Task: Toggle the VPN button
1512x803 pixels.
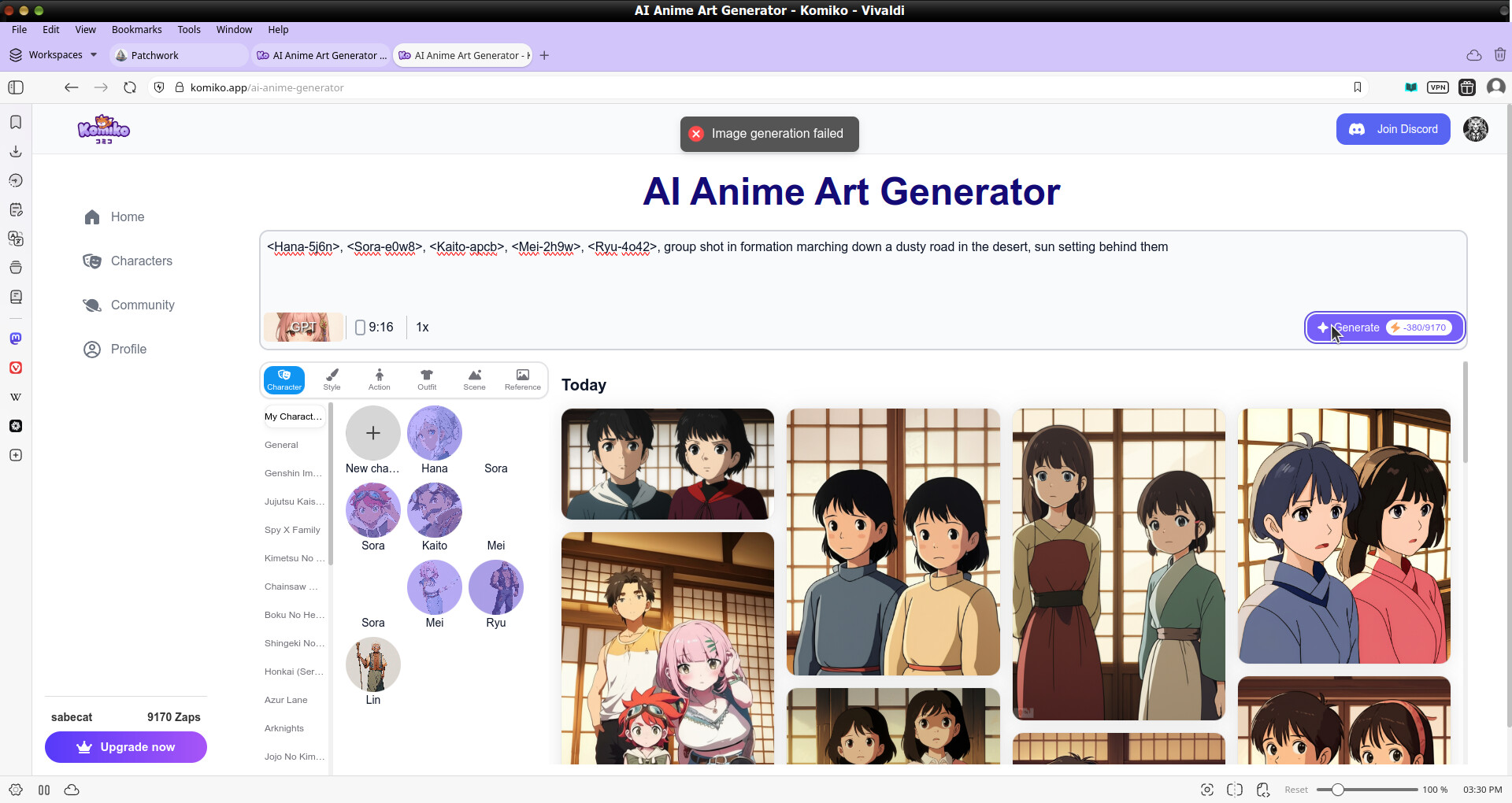Action: tap(1438, 87)
